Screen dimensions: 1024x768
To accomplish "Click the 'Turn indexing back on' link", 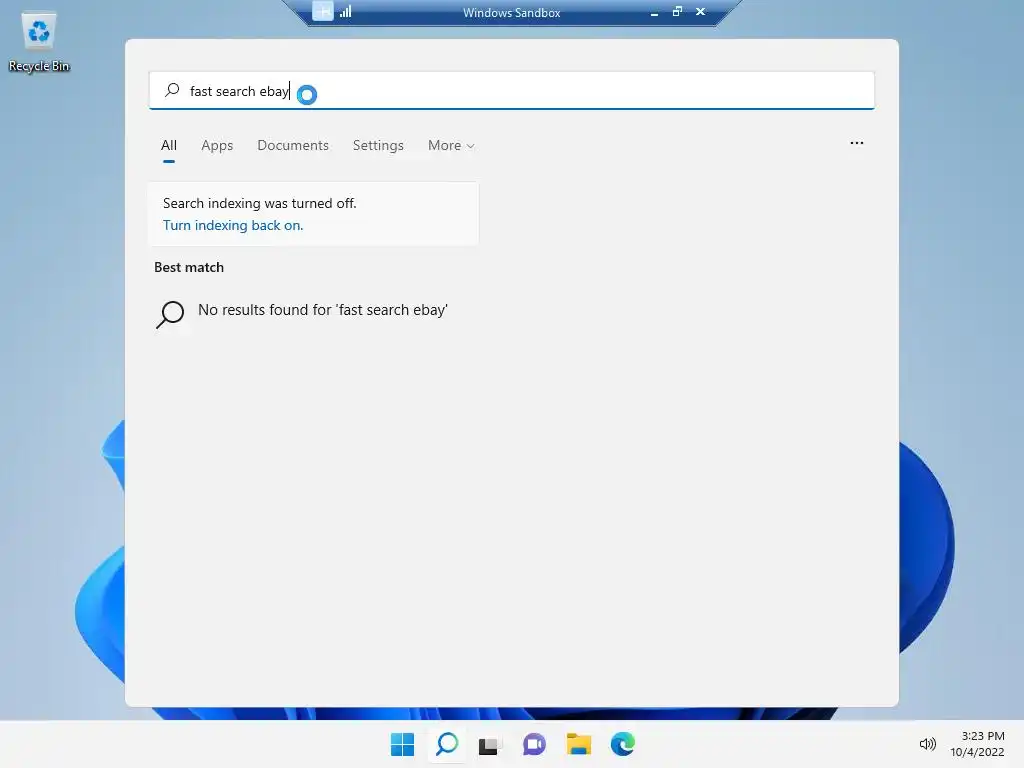I will pyautogui.click(x=233, y=225).
